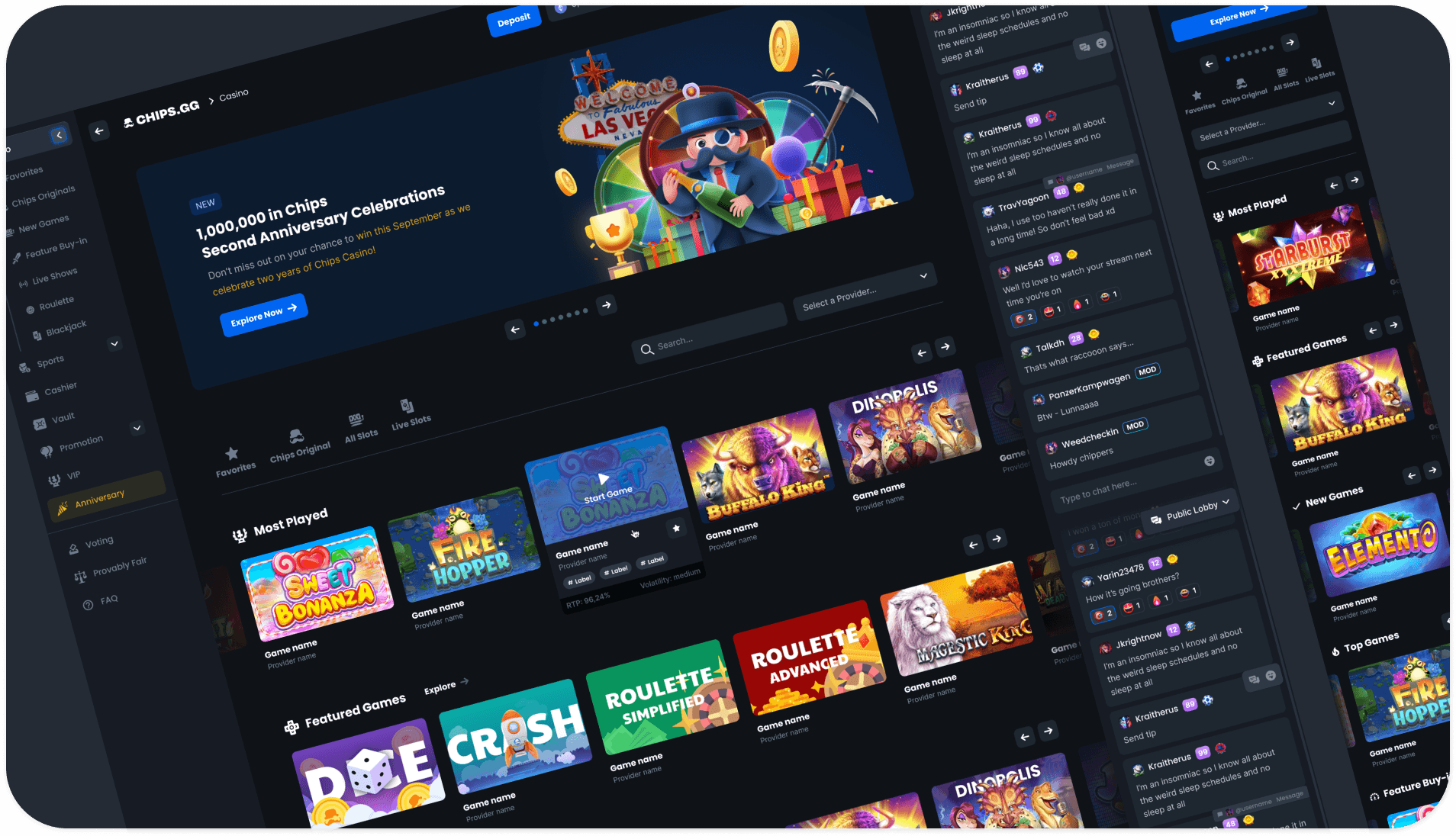Open the Buffalo King game card
1456x836 pixels.
(x=758, y=467)
